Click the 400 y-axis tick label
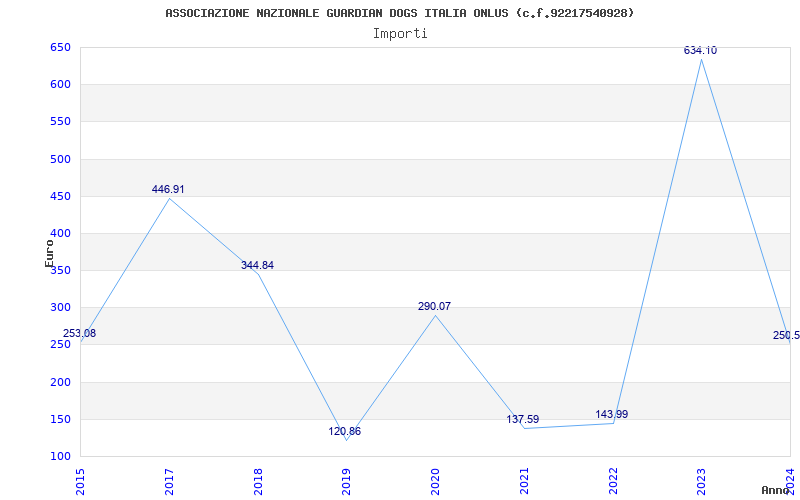Screen dimensions: 800x500 (60, 234)
